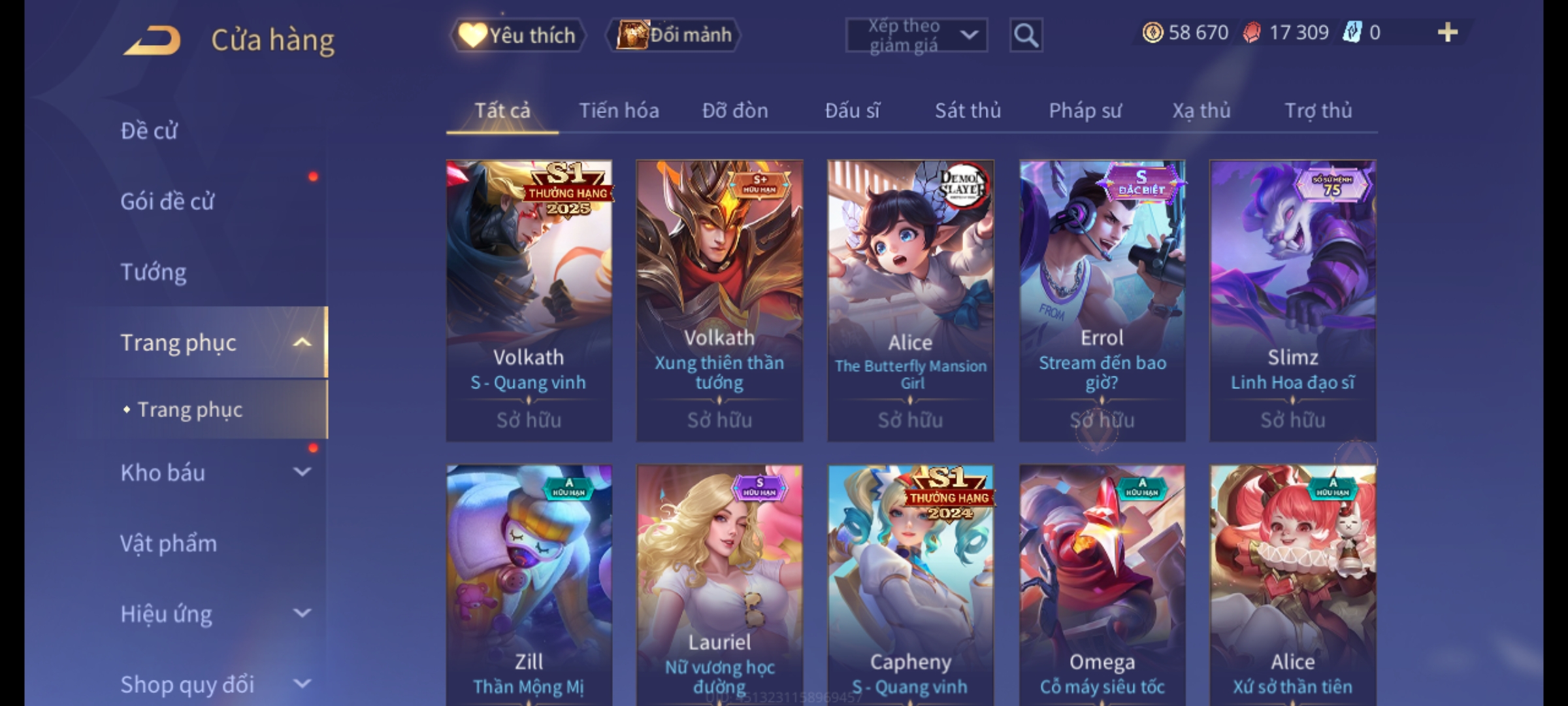The image size is (1568, 706).
Task: Tap the plus icon to add currency
Action: tap(1448, 33)
